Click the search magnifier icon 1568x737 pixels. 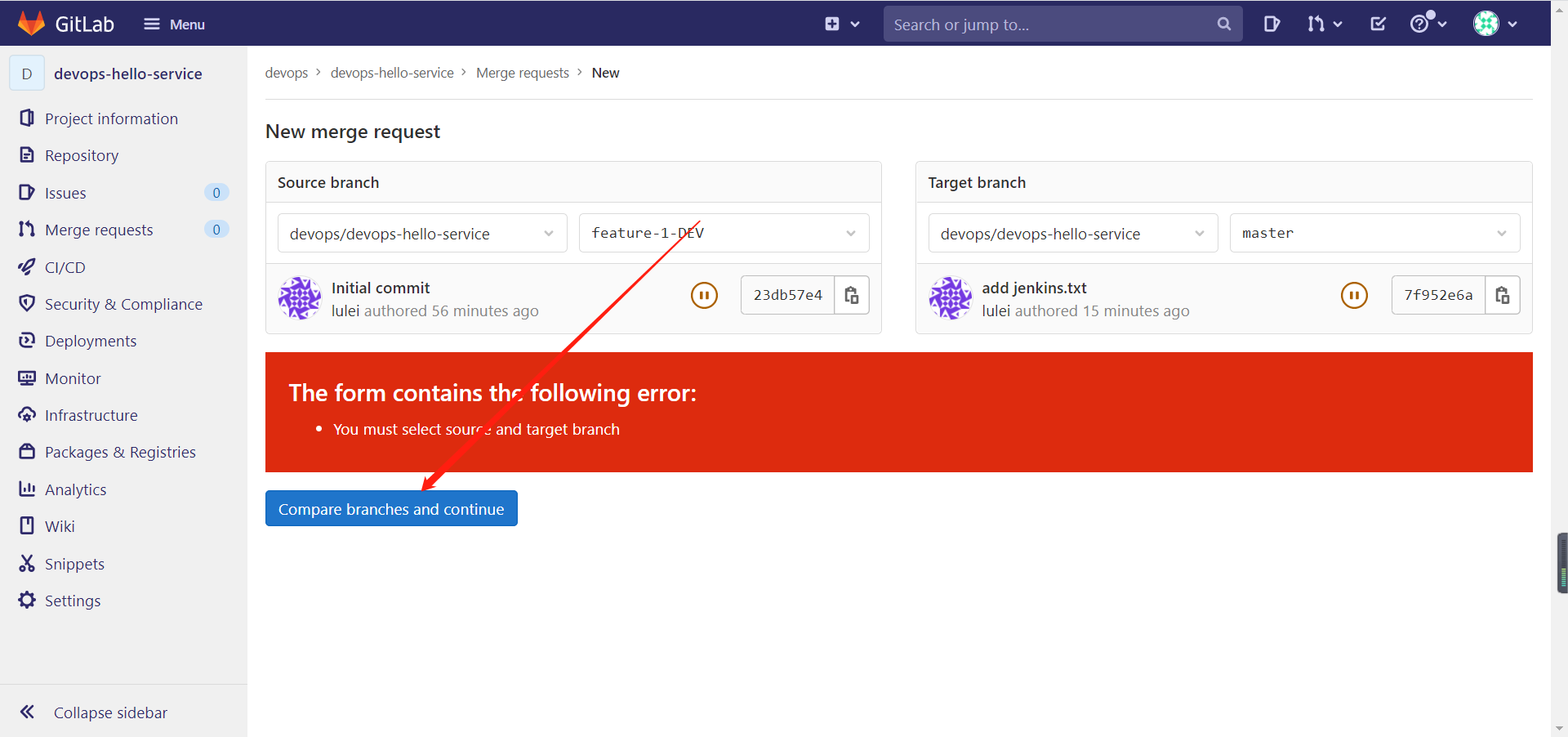[x=1223, y=25]
